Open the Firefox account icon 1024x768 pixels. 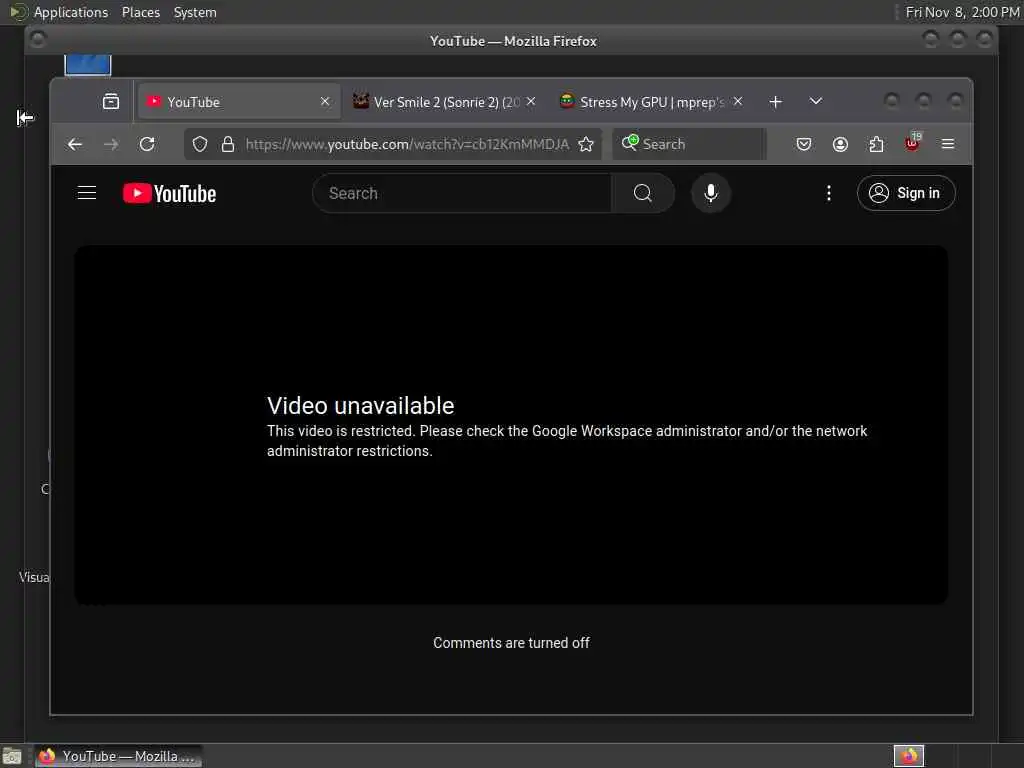pyautogui.click(x=840, y=144)
